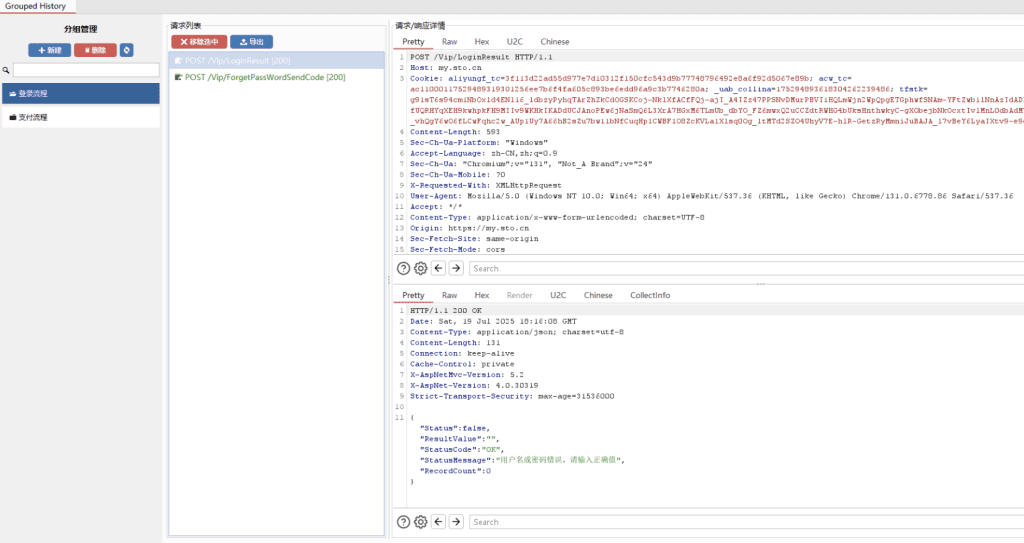The height and width of the screenshot is (543, 1024).
Task: Click the "Connection: keep-alive" line
Action: coord(462,354)
